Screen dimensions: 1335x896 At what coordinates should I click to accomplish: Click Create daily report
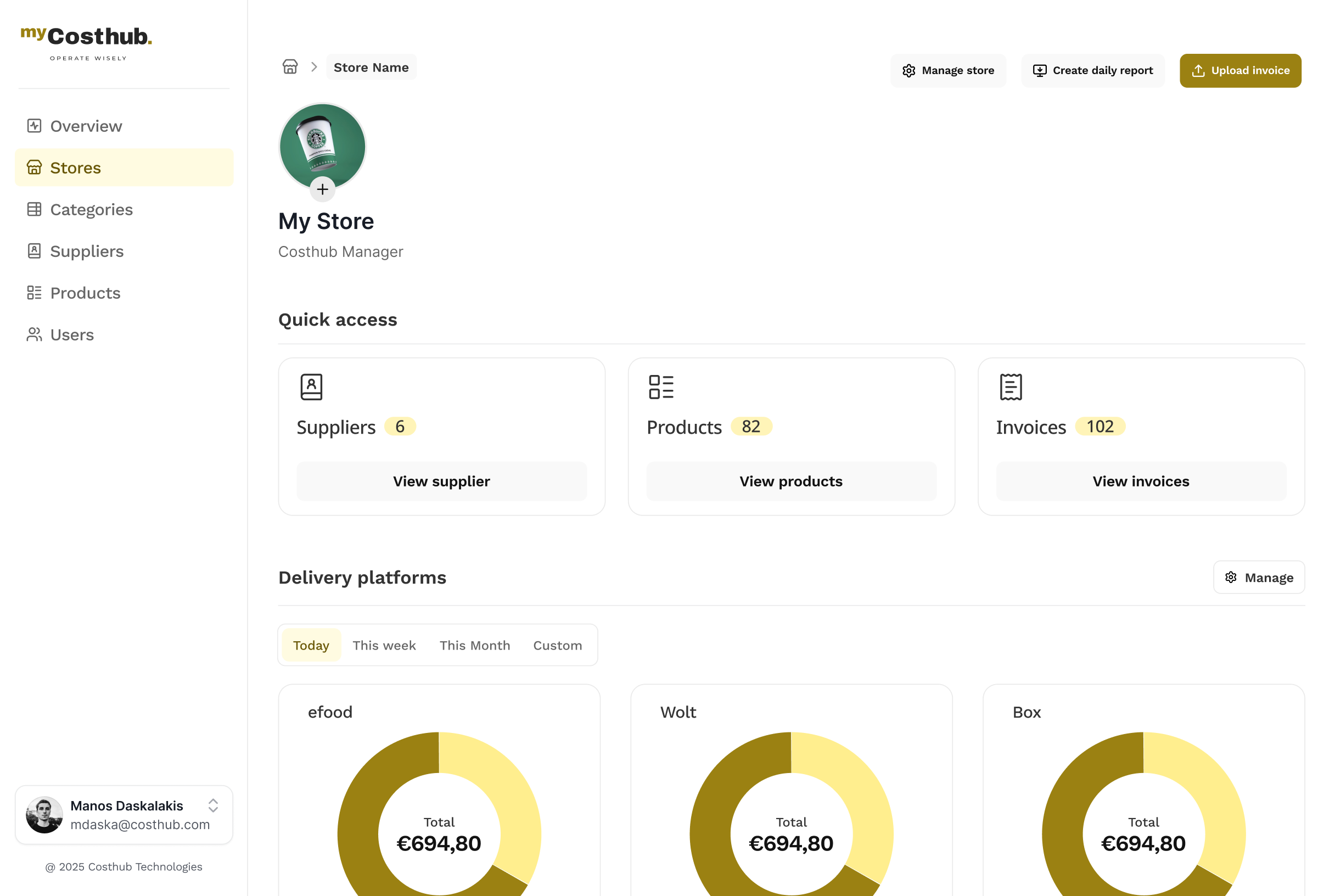click(x=1092, y=70)
